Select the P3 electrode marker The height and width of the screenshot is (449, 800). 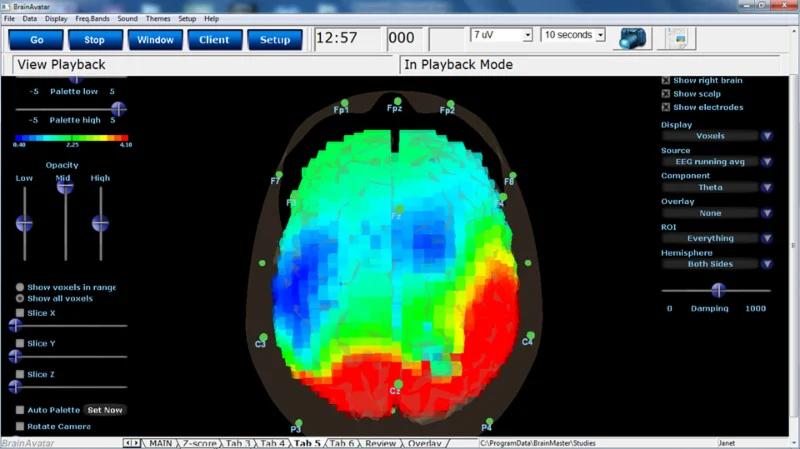point(298,422)
